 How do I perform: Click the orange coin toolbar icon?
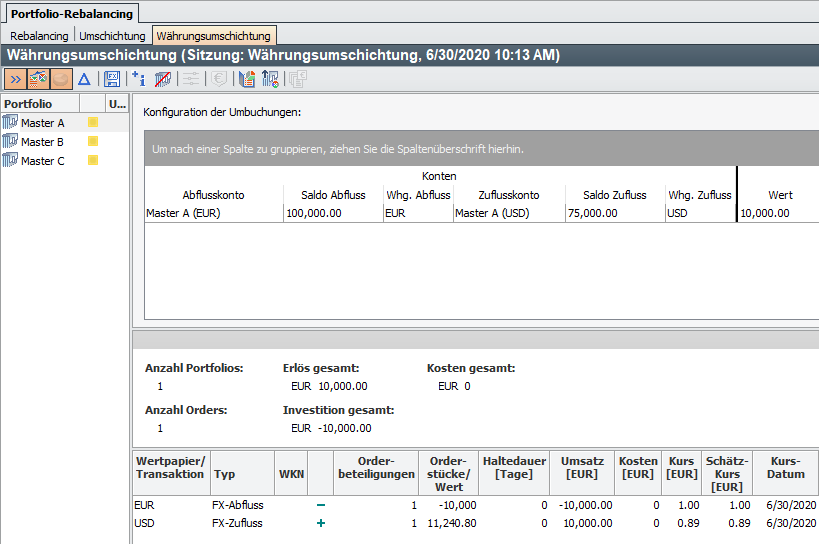tap(61, 79)
